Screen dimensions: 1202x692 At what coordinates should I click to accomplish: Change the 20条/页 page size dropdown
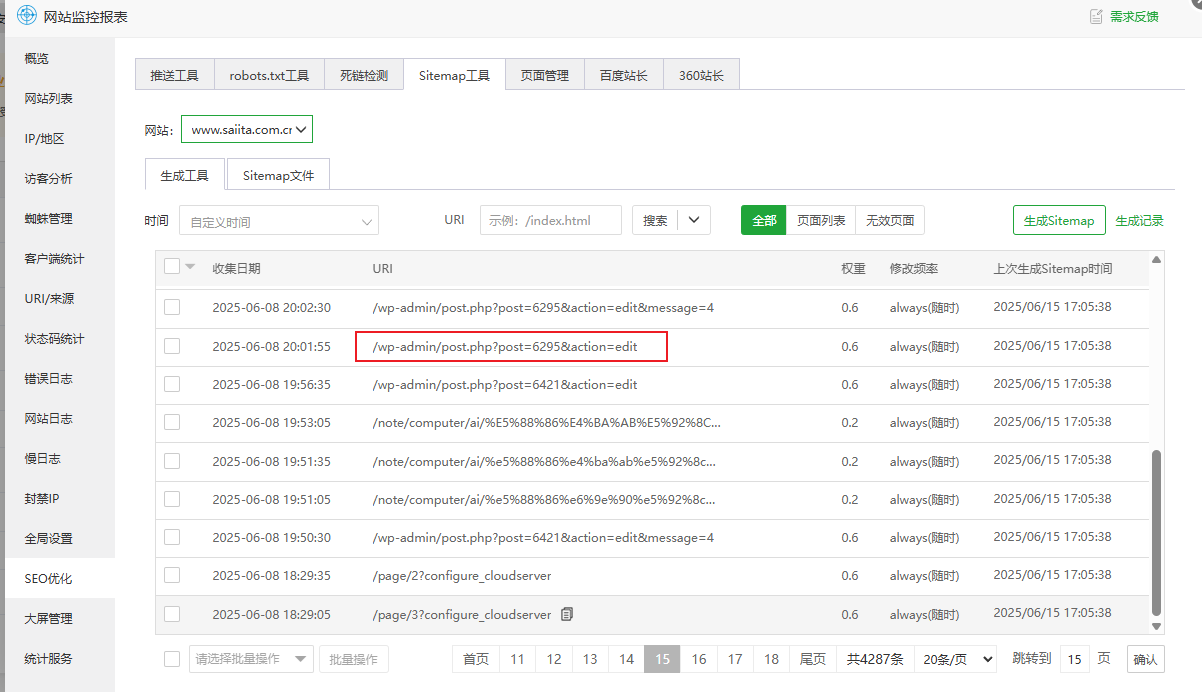pos(957,659)
